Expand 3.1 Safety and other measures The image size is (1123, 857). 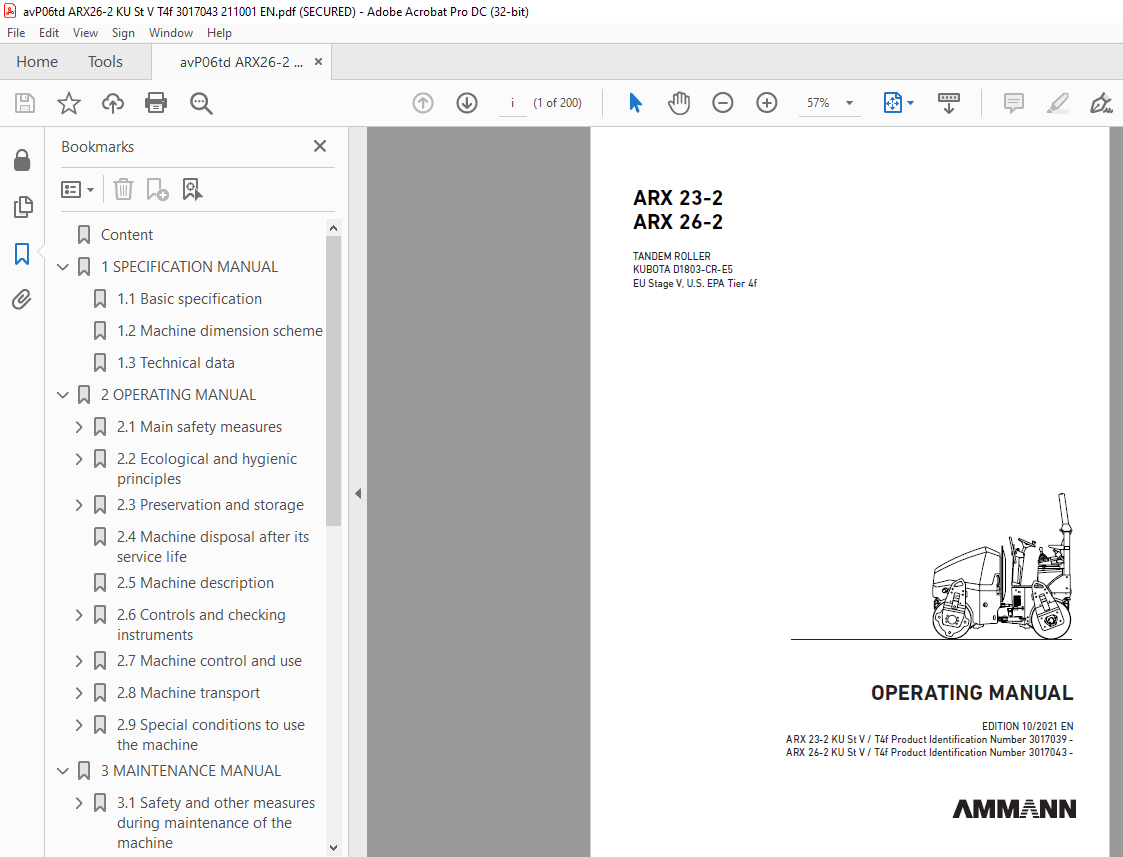(x=79, y=803)
